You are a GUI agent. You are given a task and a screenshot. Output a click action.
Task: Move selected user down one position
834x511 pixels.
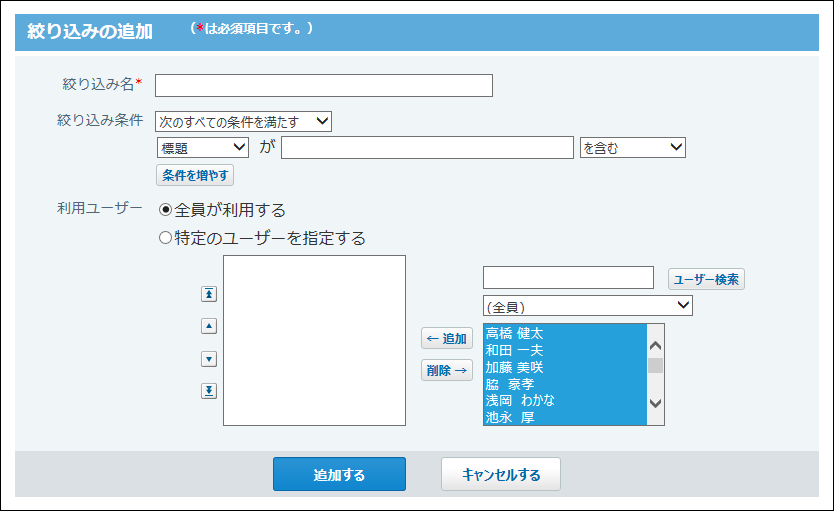pos(208,359)
